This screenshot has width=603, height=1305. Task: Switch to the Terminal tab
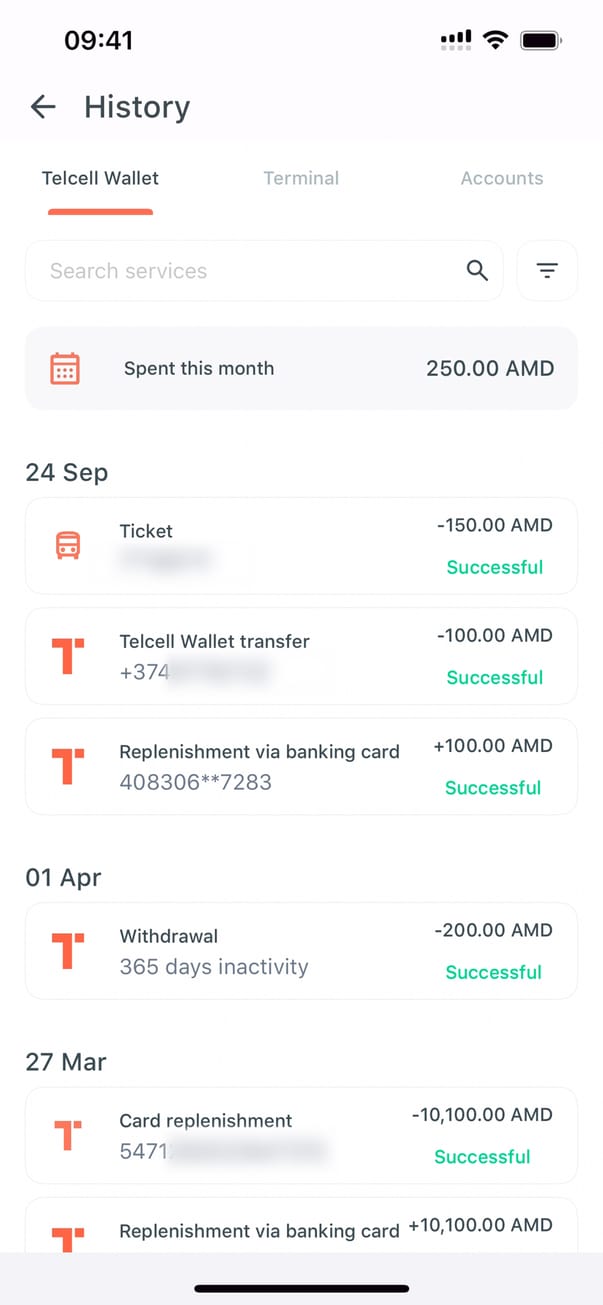301,178
